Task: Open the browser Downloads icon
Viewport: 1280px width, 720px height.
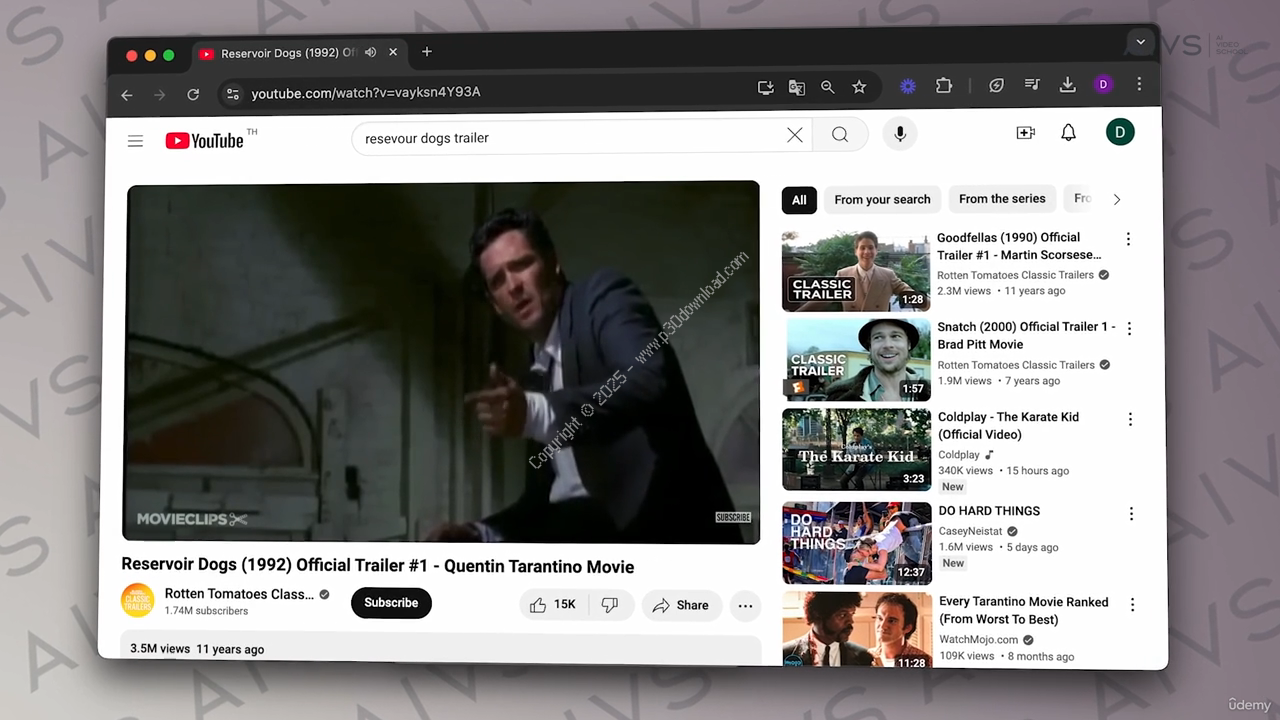Action: pos(1068,85)
